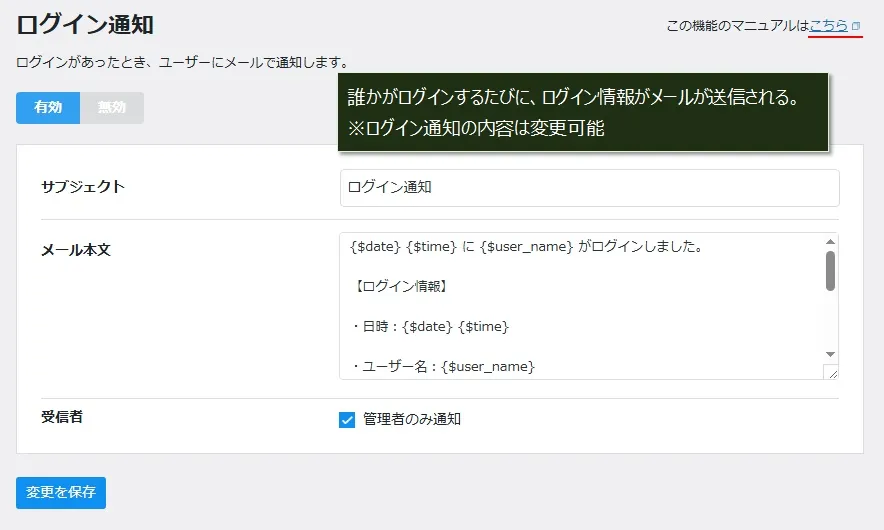884x530 pixels.
Task: Open the manual via the こちら link
Action: tap(829, 25)
